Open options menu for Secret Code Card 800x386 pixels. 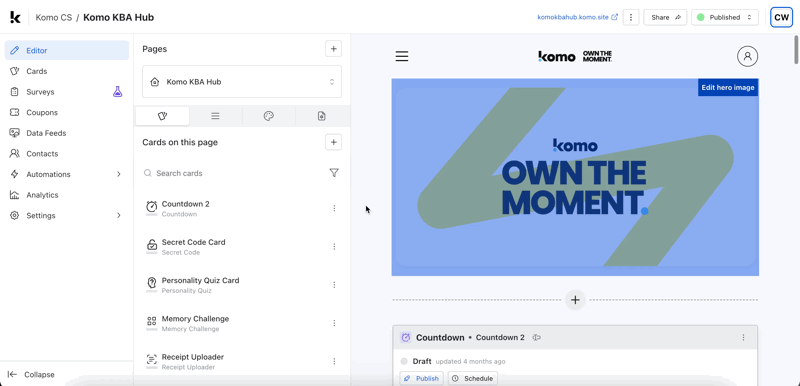click(334, 246)
